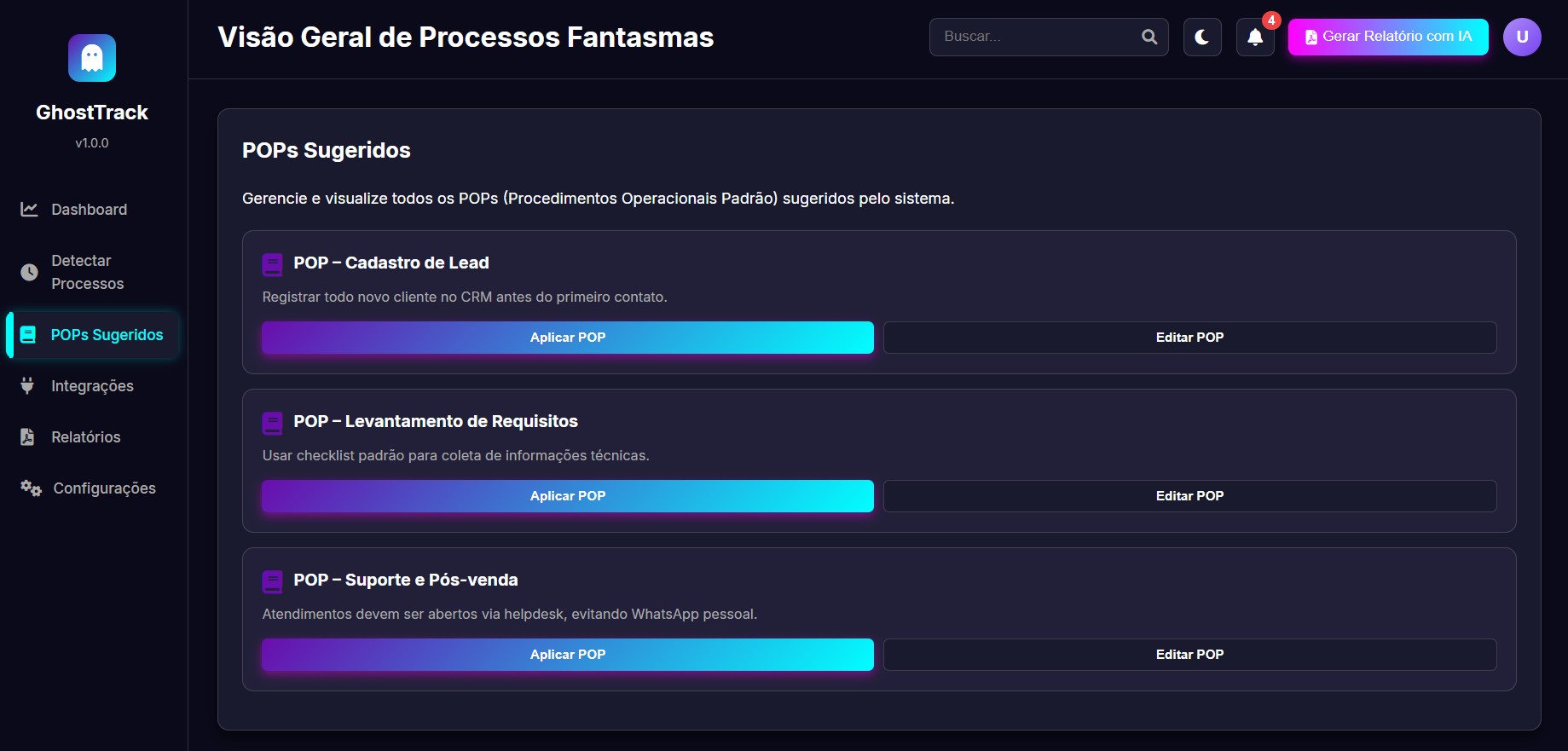Open the Dashboard menu item

click(x=89, y=210)
